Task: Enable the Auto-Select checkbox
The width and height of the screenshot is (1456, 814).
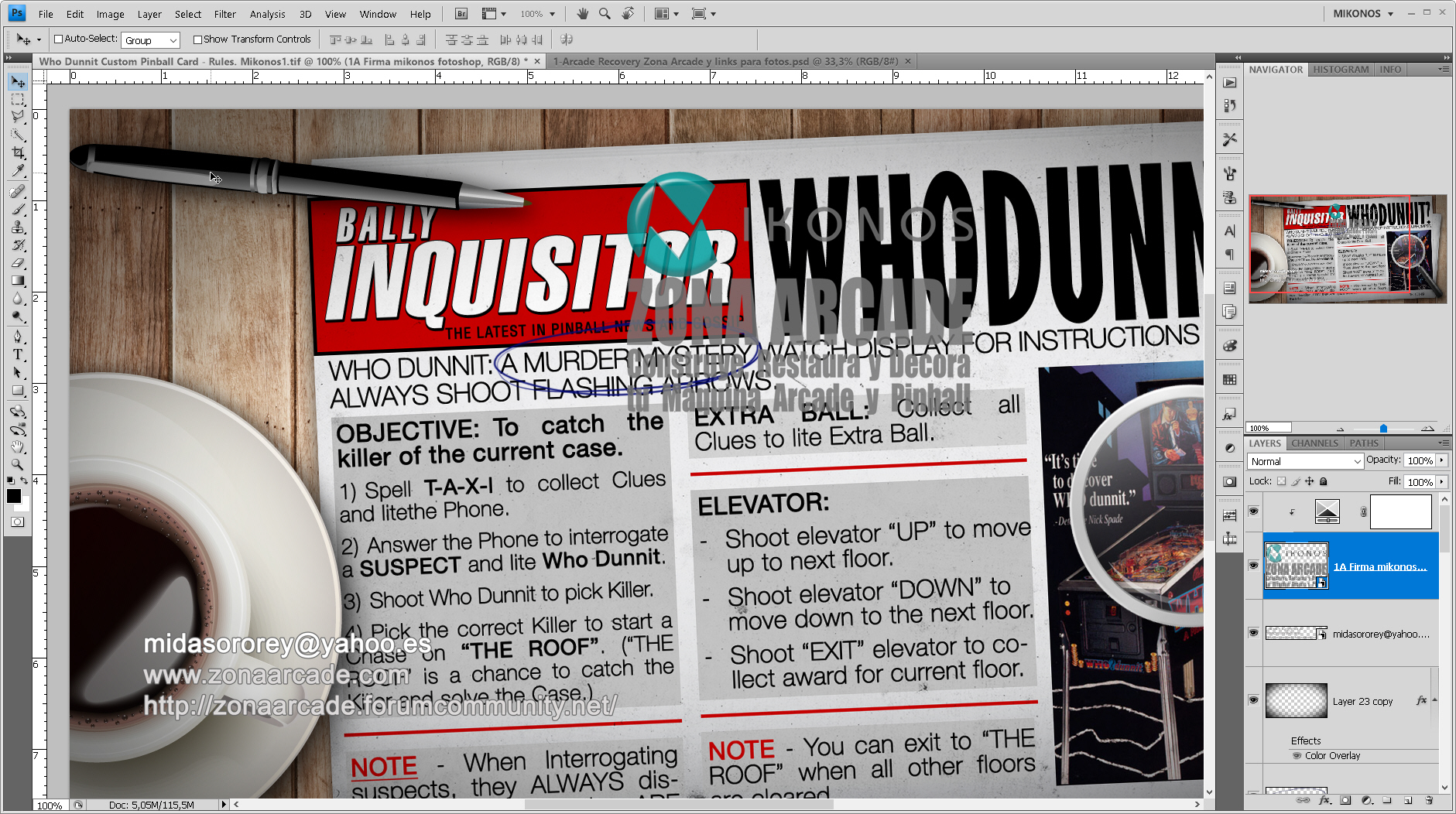Action: pos(58,39)
